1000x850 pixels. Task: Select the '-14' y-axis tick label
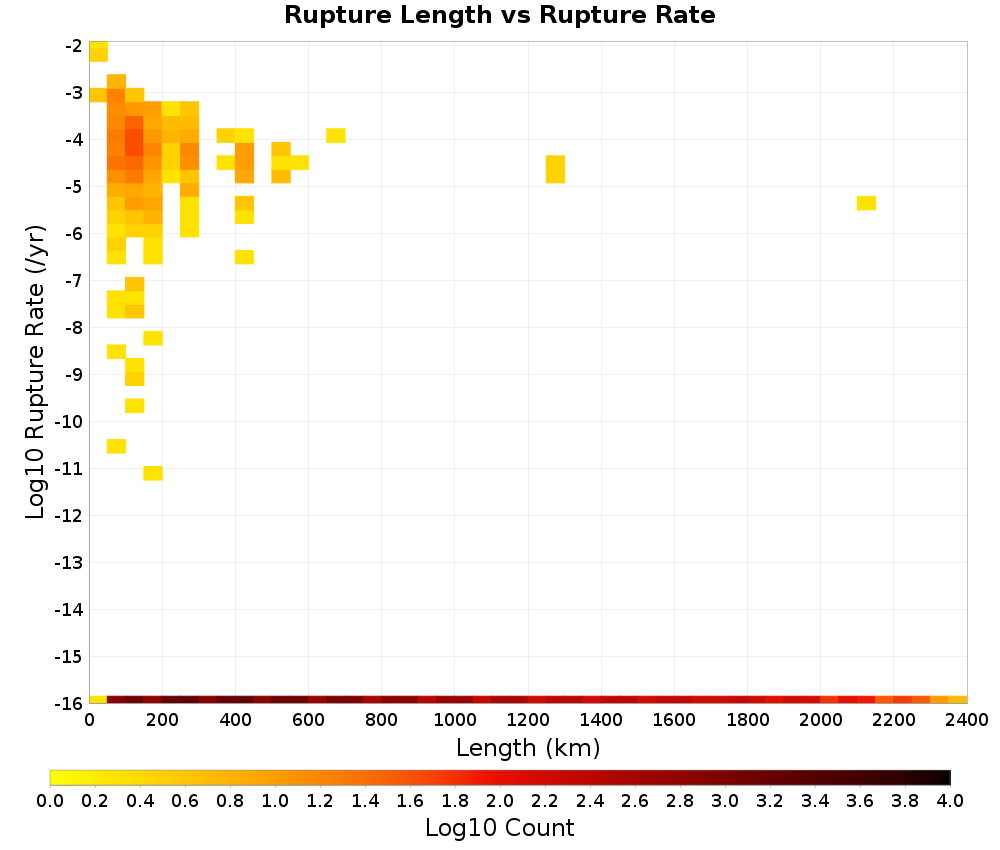click(x=69, y=610)
